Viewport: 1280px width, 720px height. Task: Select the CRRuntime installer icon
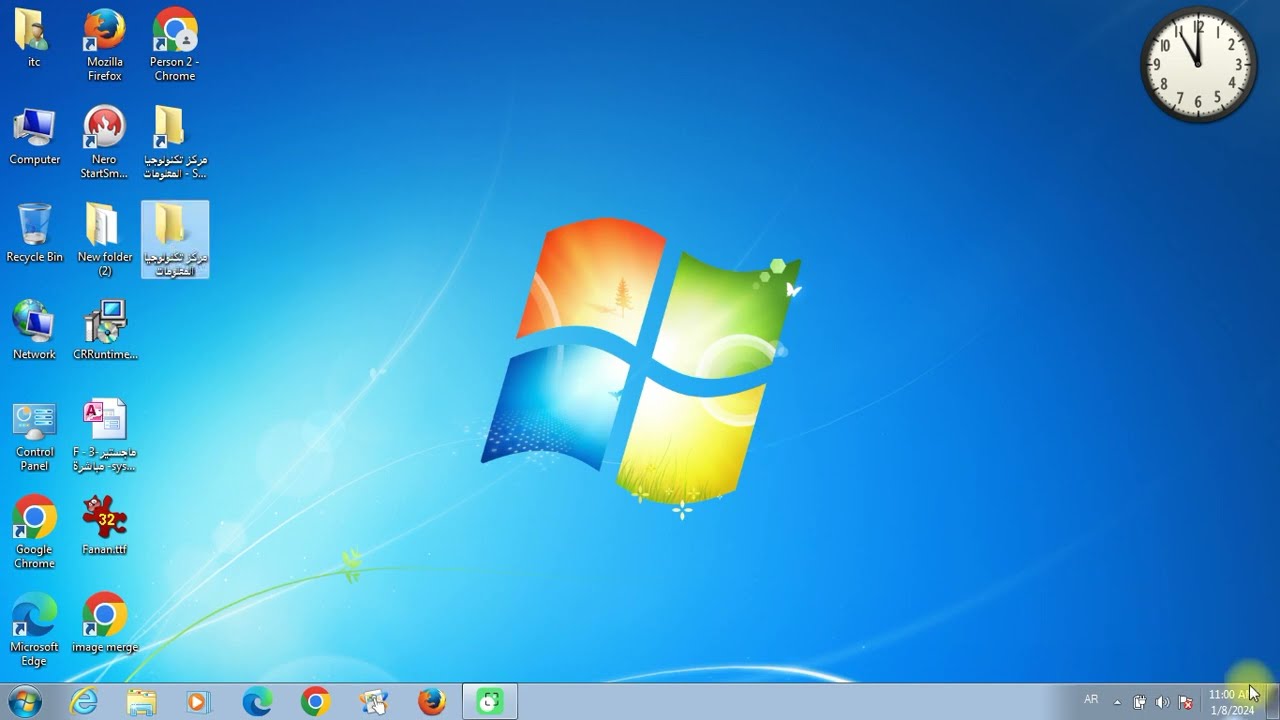105,330
